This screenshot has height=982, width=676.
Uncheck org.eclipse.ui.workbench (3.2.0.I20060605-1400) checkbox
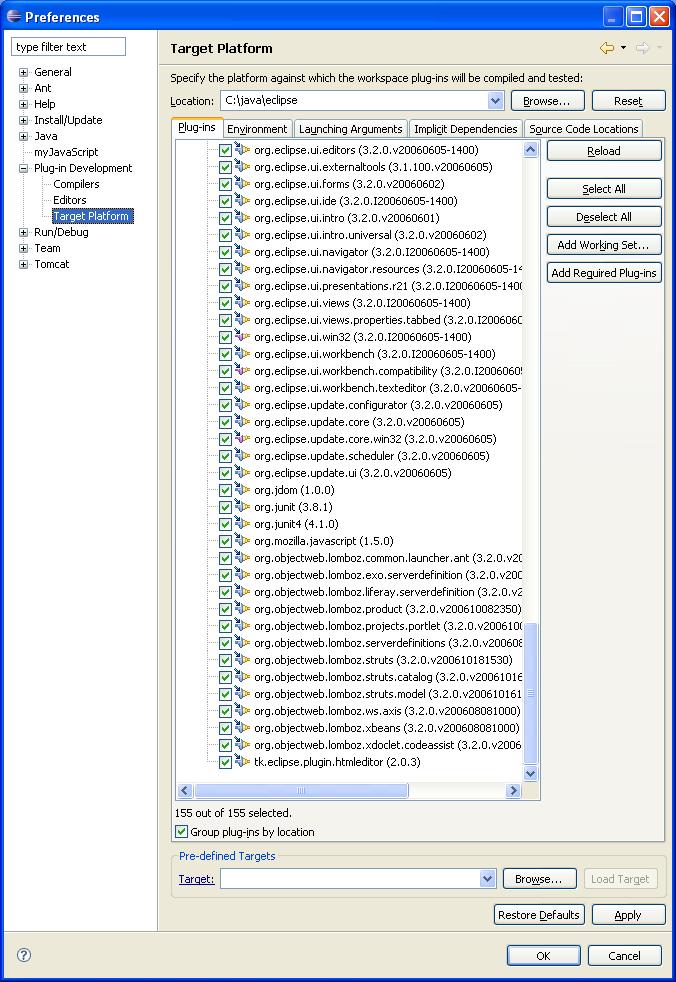[226, 354]
